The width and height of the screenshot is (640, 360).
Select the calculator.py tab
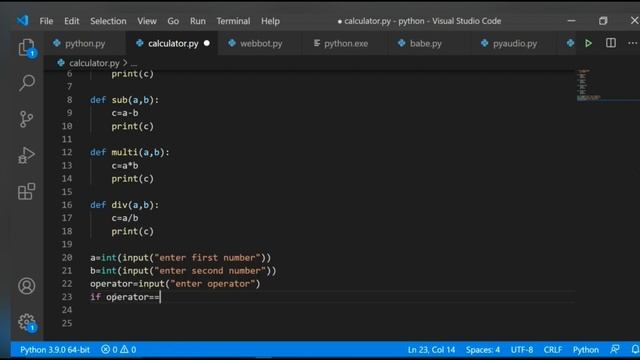pyautogui.click(x=173, y=43)
